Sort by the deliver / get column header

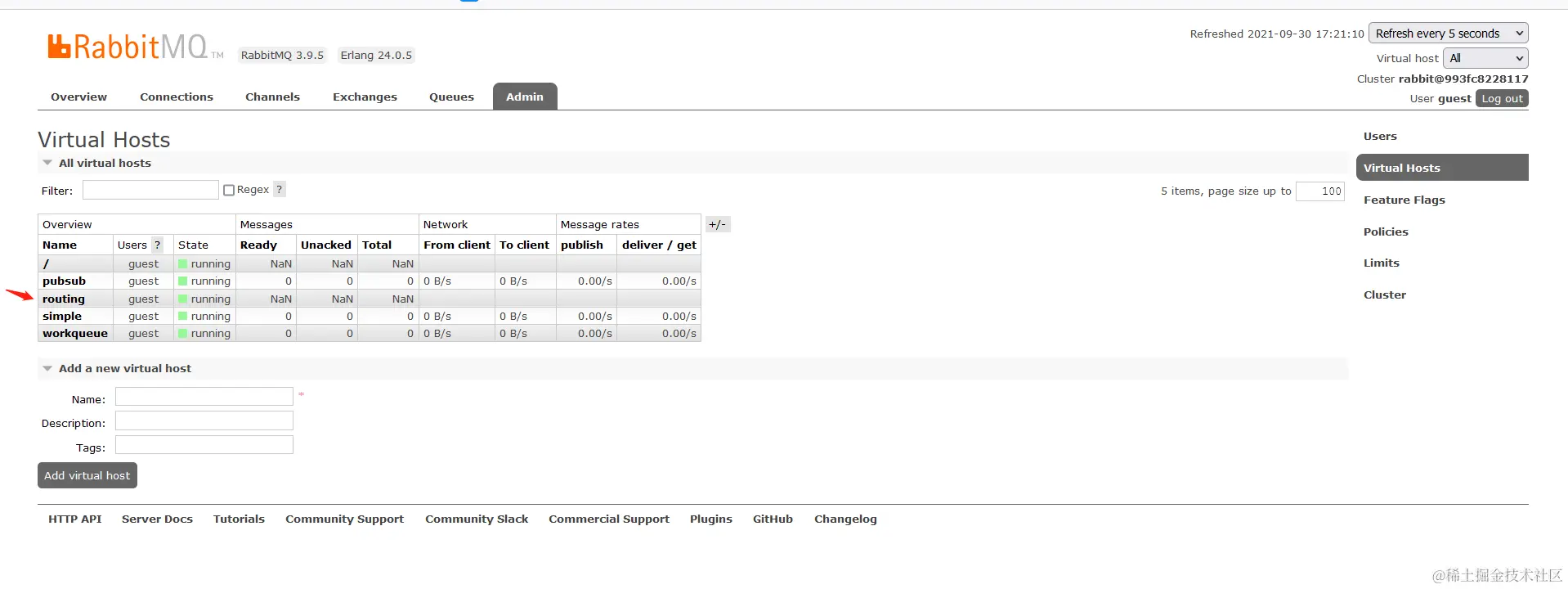pos(659,245)
